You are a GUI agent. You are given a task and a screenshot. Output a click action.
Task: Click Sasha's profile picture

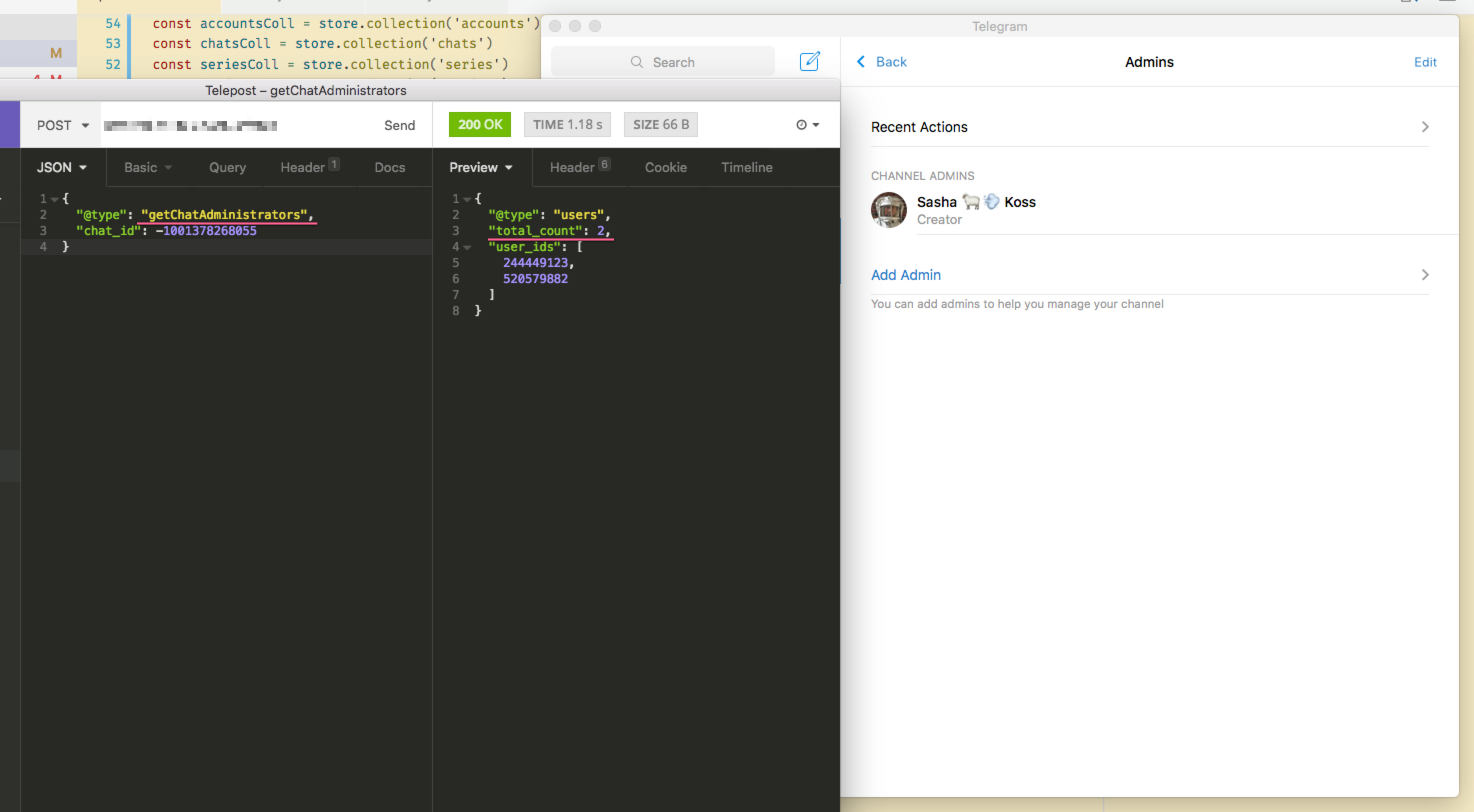888,210
